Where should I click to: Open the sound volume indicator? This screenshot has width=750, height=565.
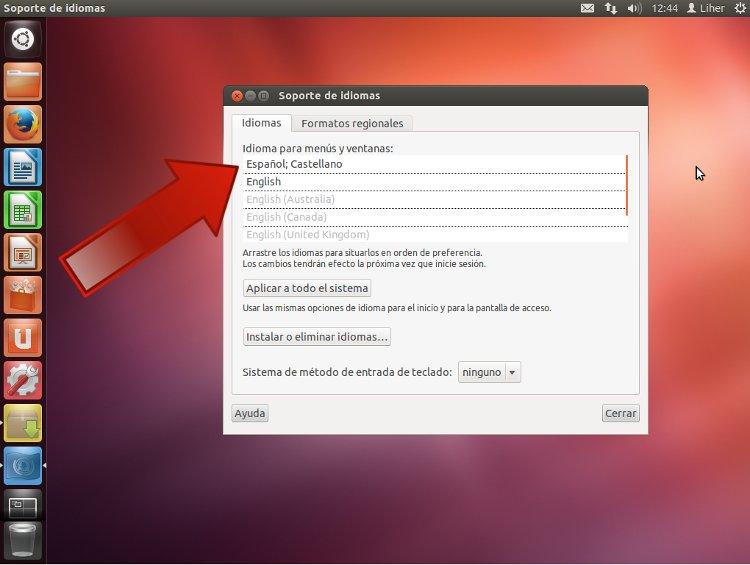point(634,8)
